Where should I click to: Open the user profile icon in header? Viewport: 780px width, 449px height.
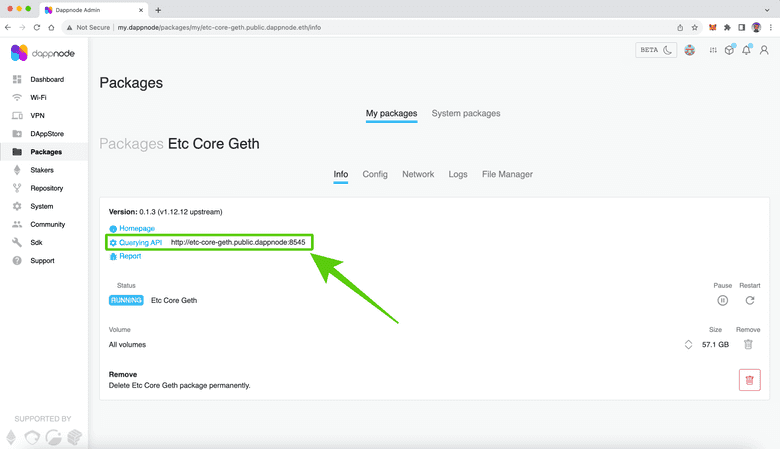[x=764, y=51]
